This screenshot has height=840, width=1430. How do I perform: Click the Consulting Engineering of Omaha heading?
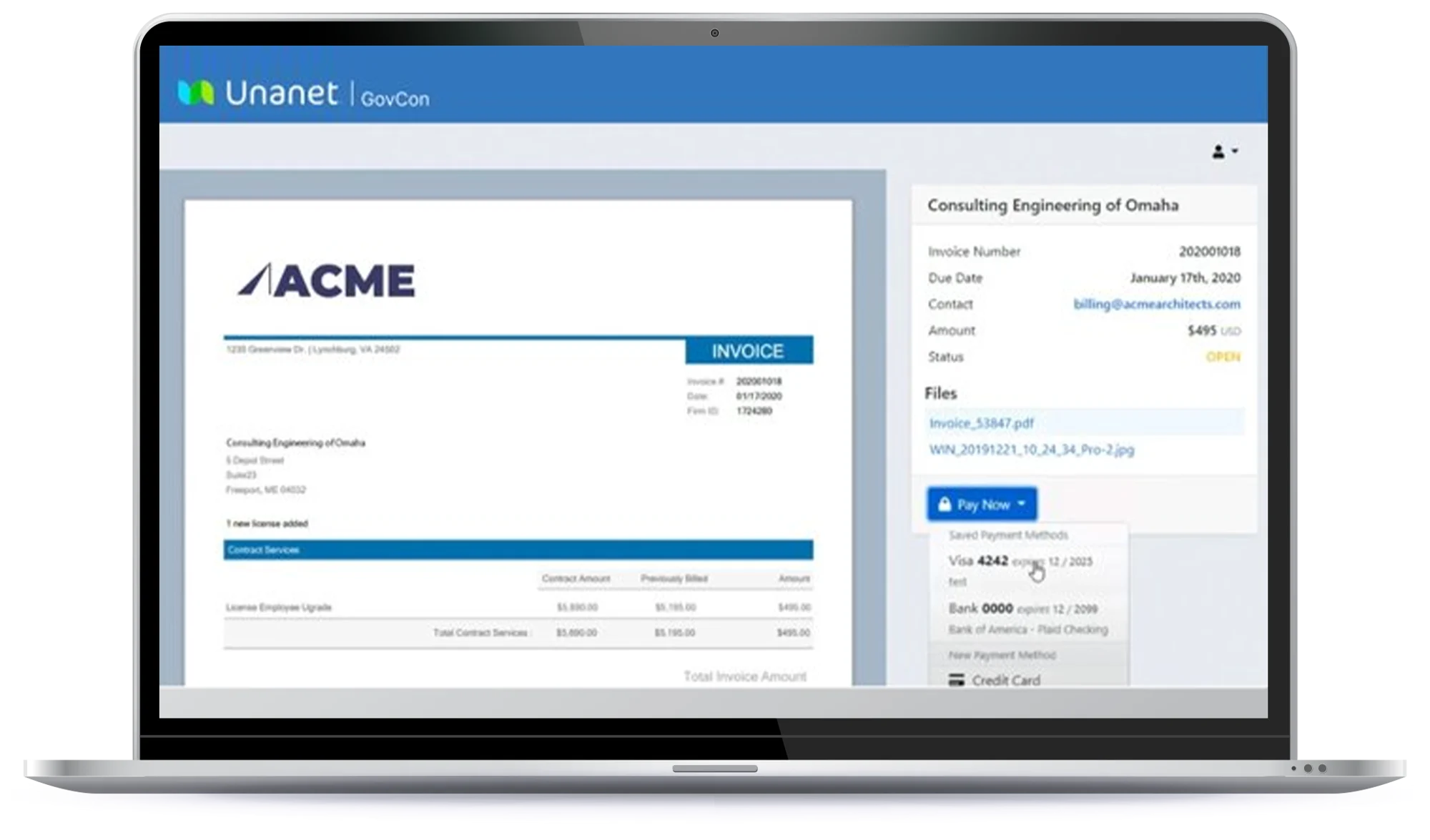tap(1052, 206)
